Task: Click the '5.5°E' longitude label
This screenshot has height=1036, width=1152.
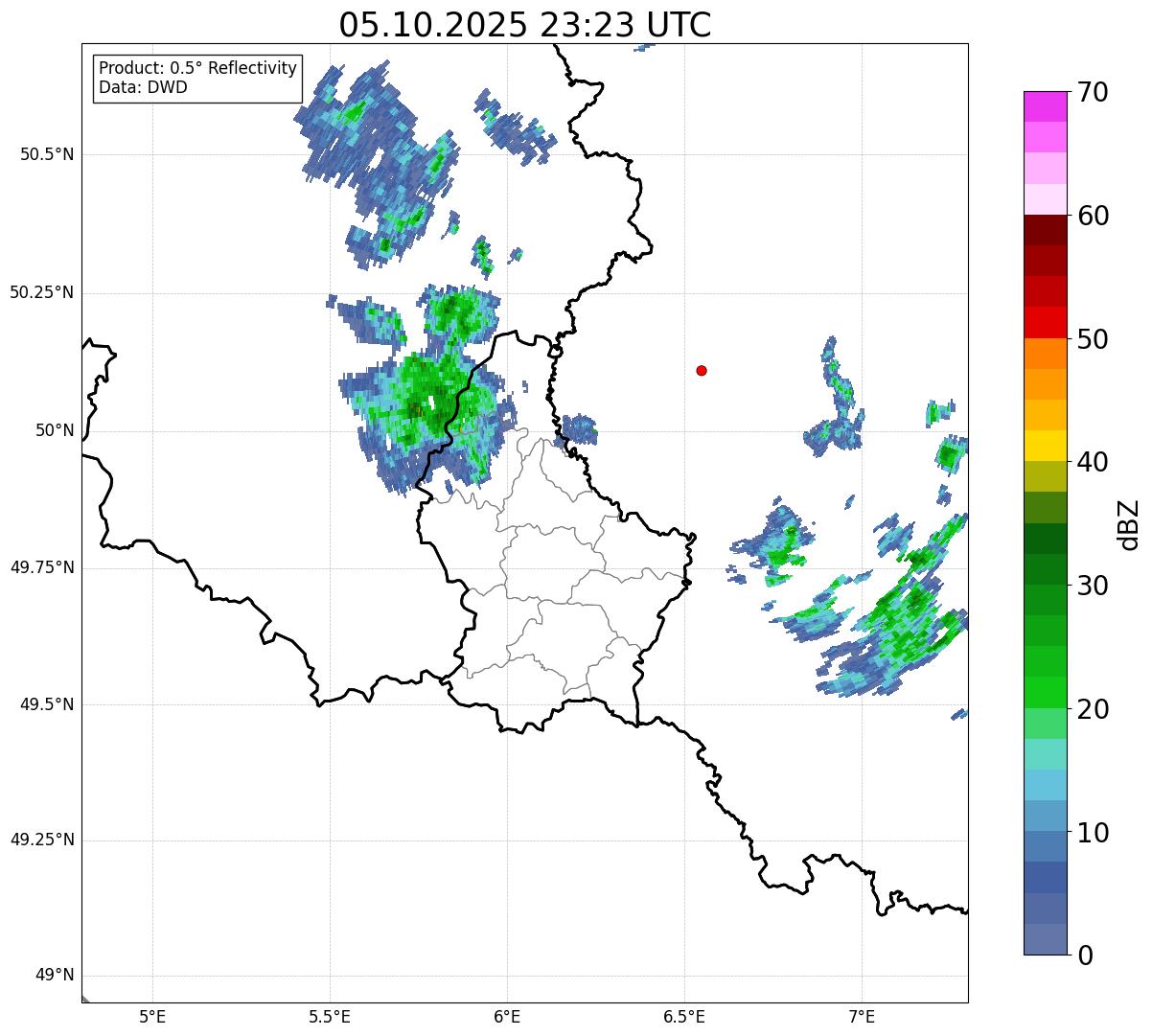Action: pyautogui.click(x=330, y=1016)
